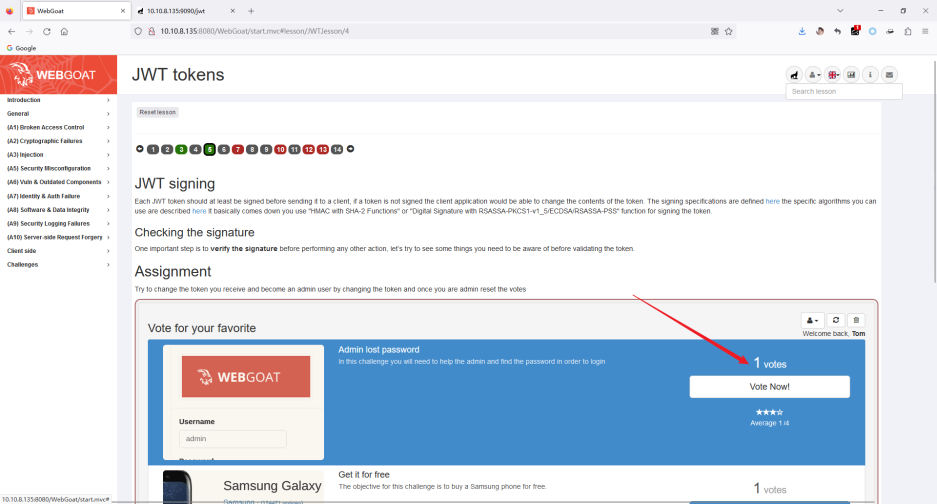Go to previous lesson page arrow
This screenshot has width=937, height=504.
(140, 149)
